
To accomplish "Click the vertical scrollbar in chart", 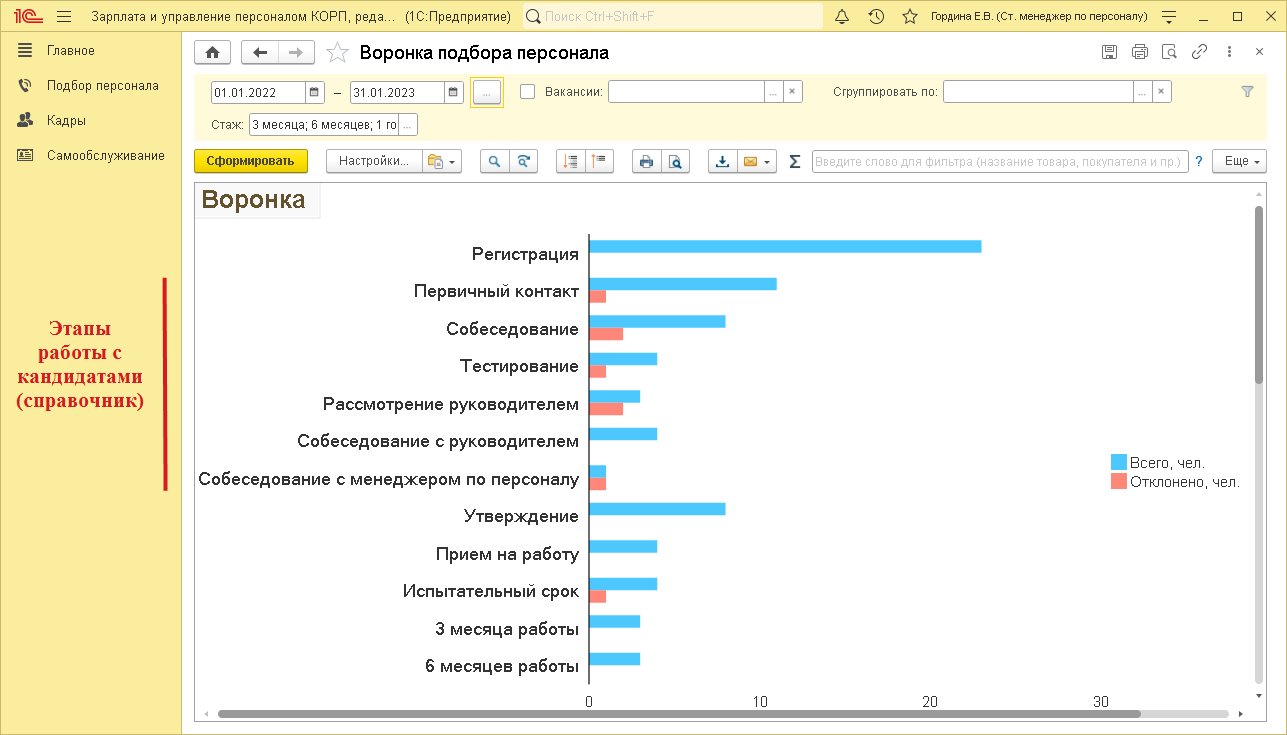I will (x=1259, y=295).
